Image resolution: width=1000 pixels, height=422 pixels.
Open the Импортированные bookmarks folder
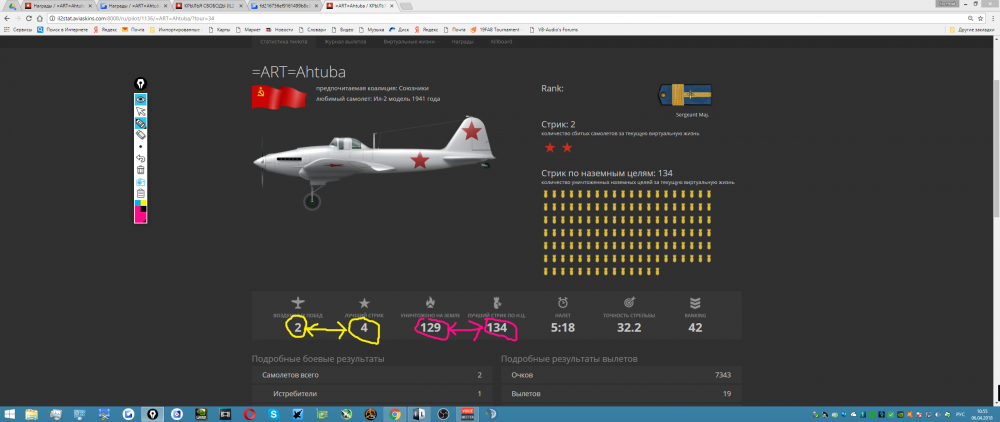pyautogui.click(x=175, y=29)
